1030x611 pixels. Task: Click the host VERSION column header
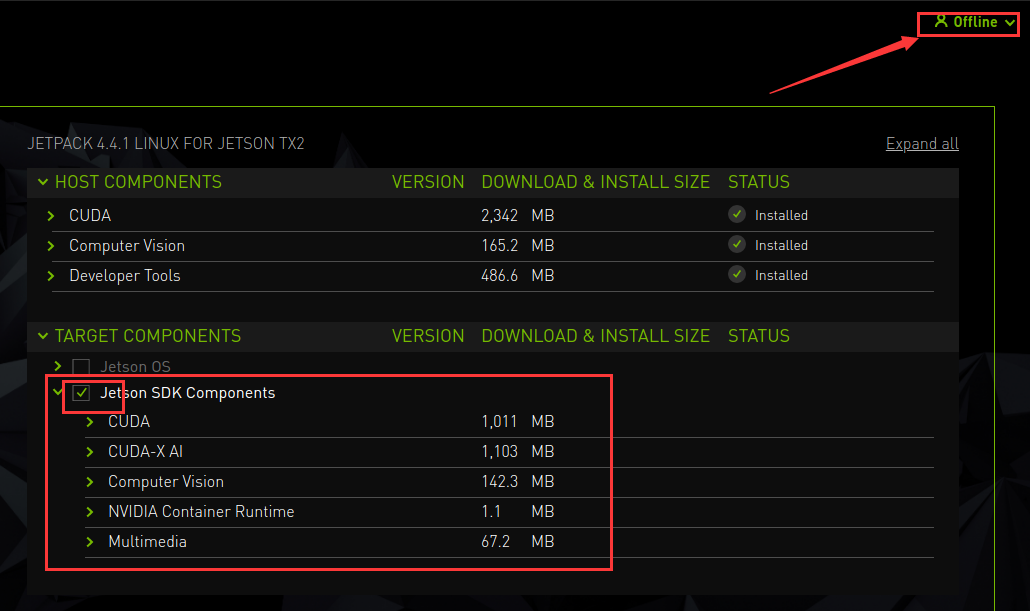(x=428, y=182)
